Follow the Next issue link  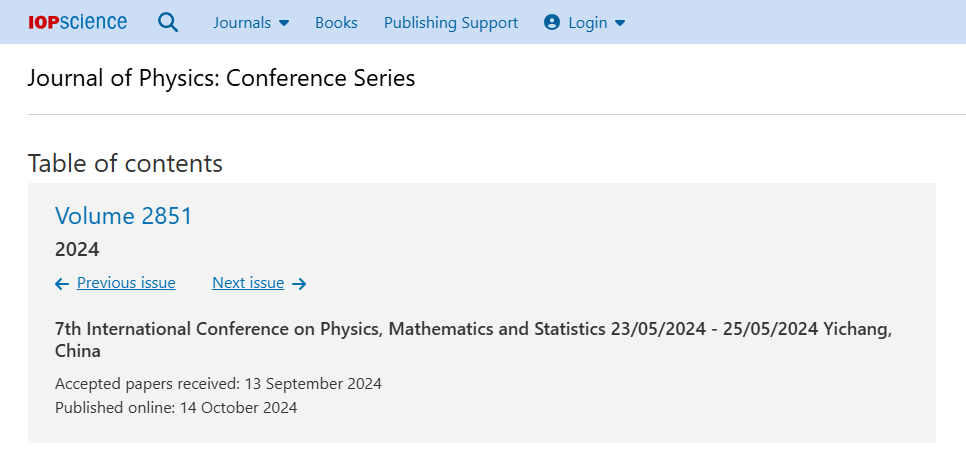tap(248, 283)
